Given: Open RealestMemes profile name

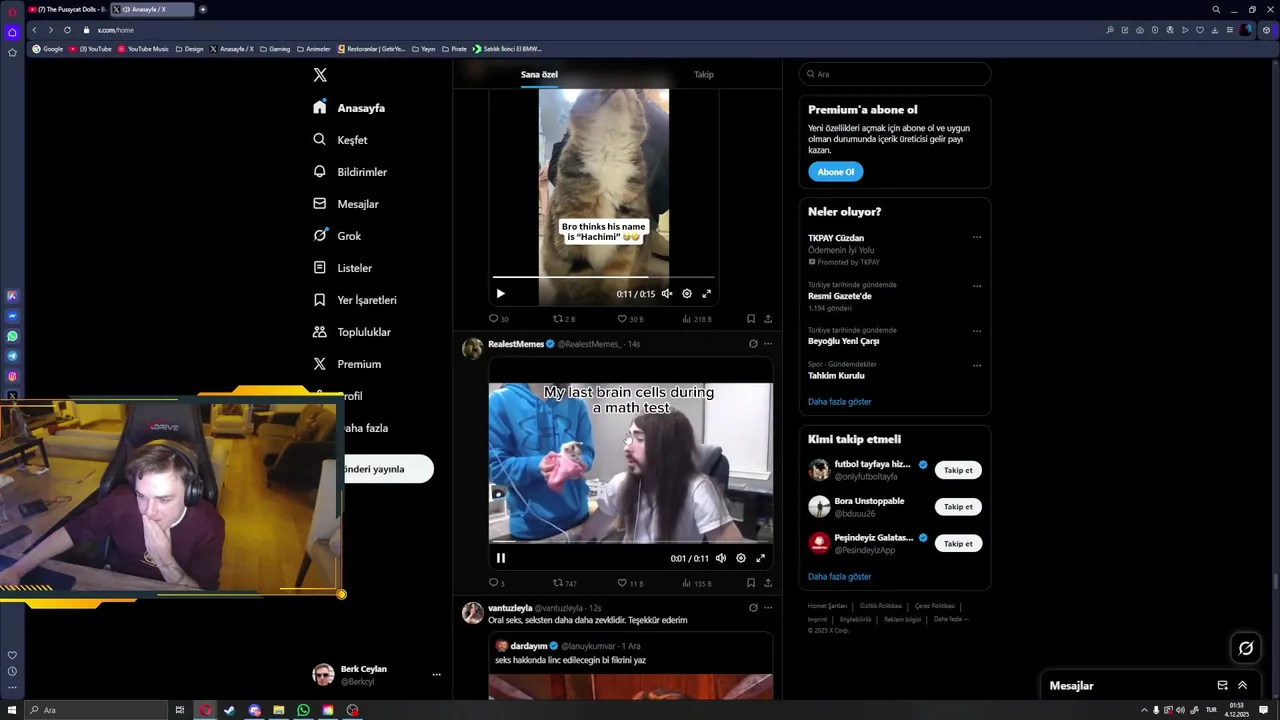Looking at the screenshot, I should 516,344.
